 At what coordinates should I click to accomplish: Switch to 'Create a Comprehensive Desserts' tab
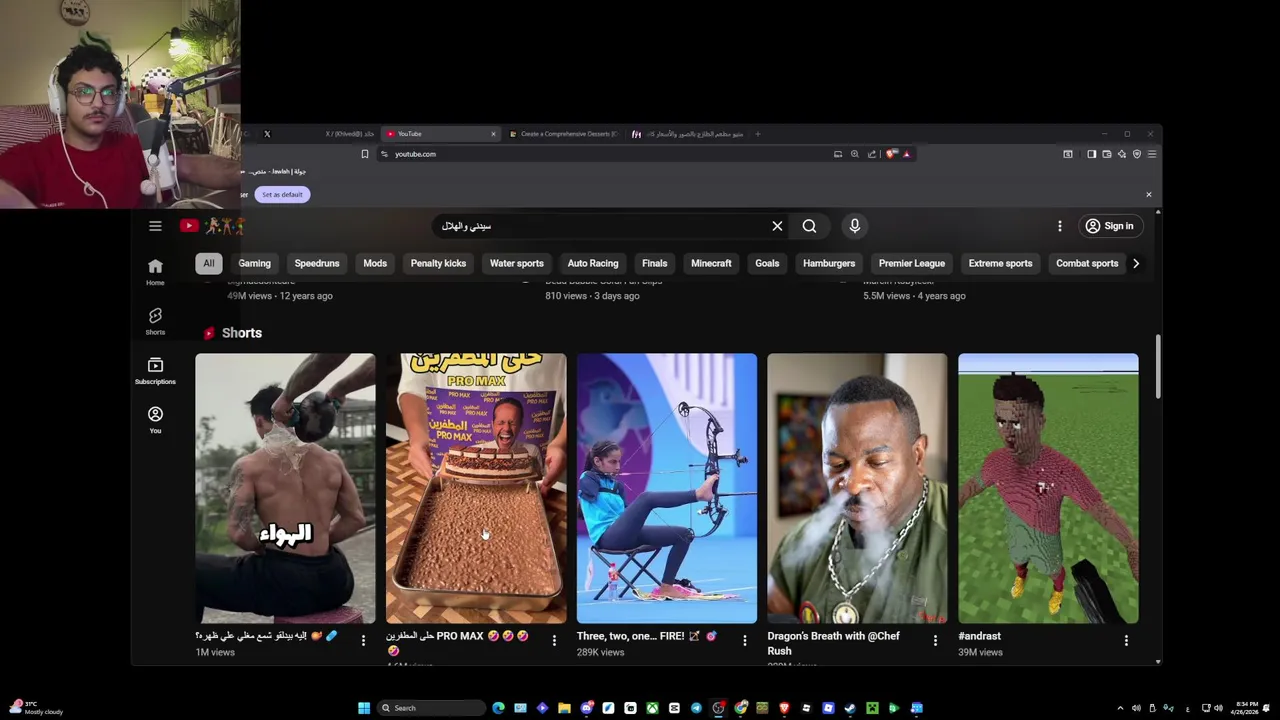coord(565,134)
